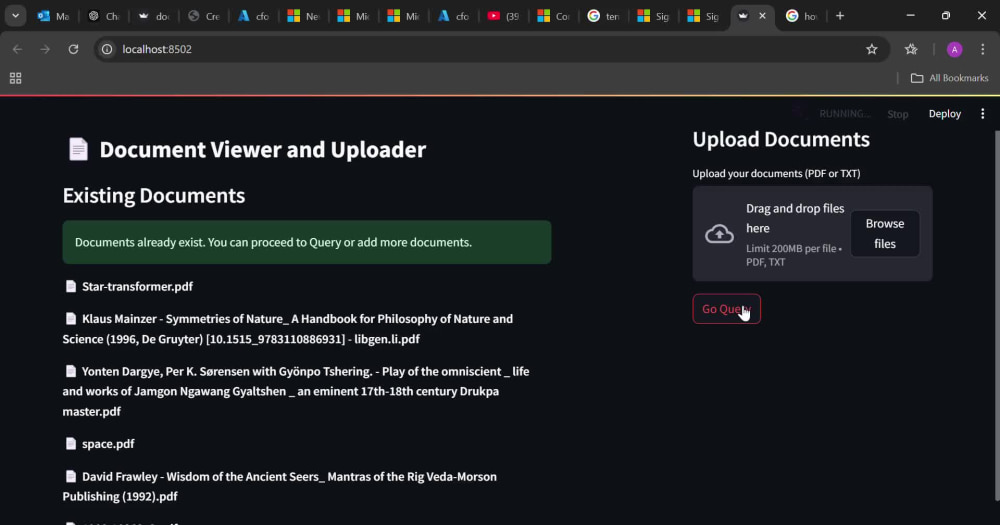Viewport: 1000px width, 525px height.
Task: Switch to the 'Cre' tab
Action: coord(204,16)
